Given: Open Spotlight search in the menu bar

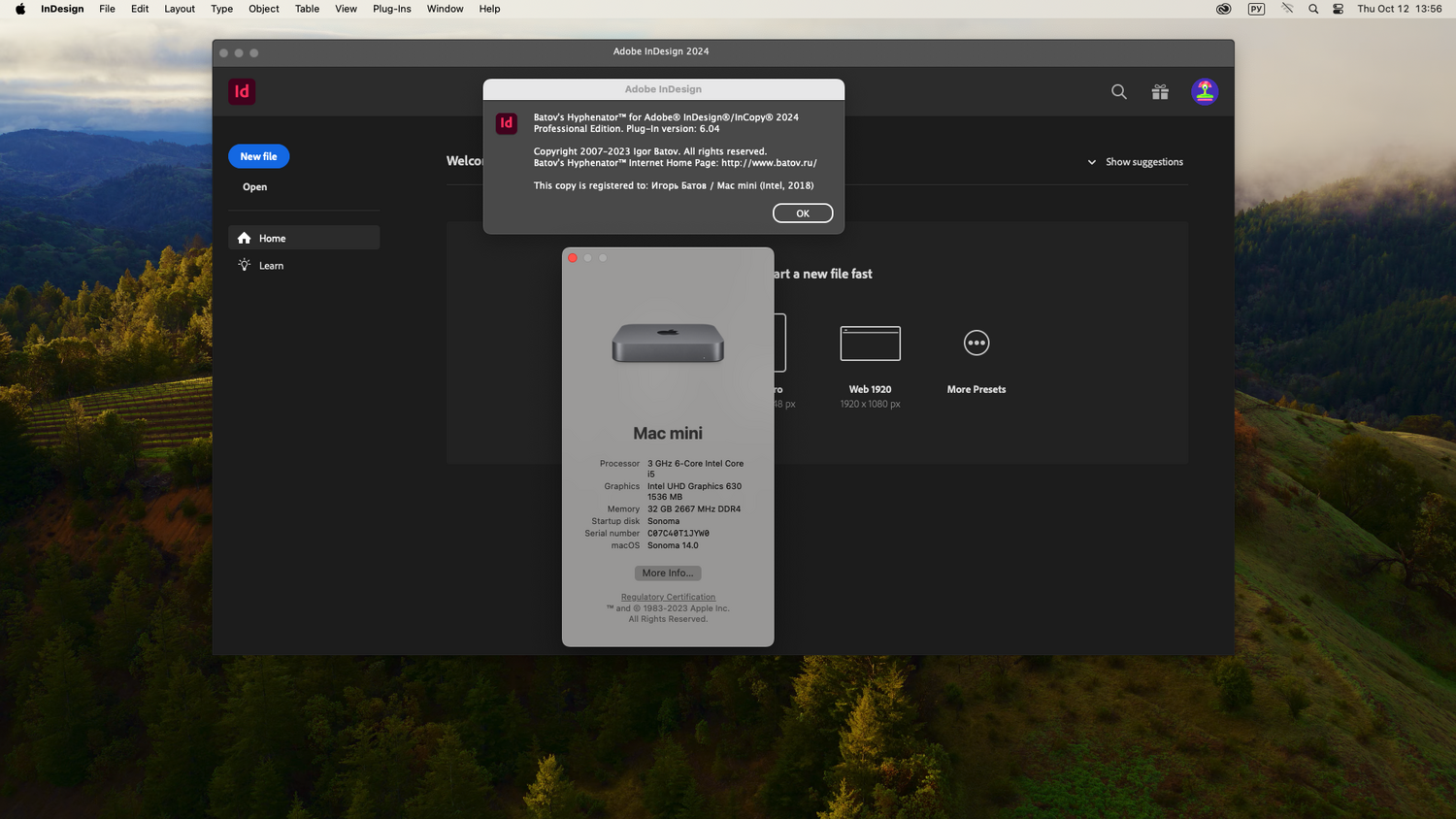Looking at the screenshot, I should coord(1313,9).
